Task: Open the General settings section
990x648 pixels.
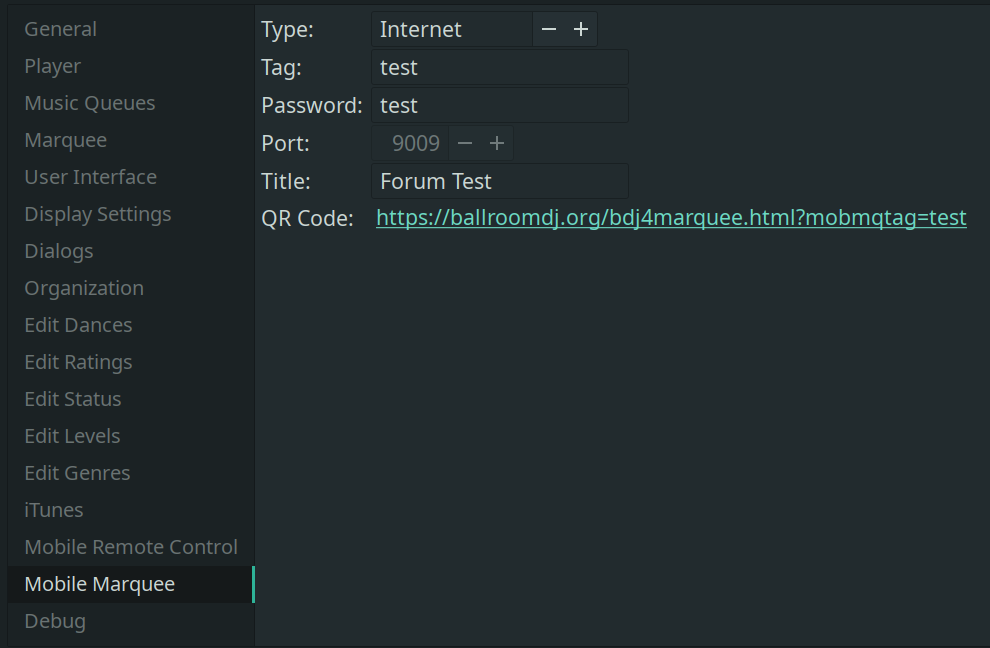Action: tap(61, 30)
